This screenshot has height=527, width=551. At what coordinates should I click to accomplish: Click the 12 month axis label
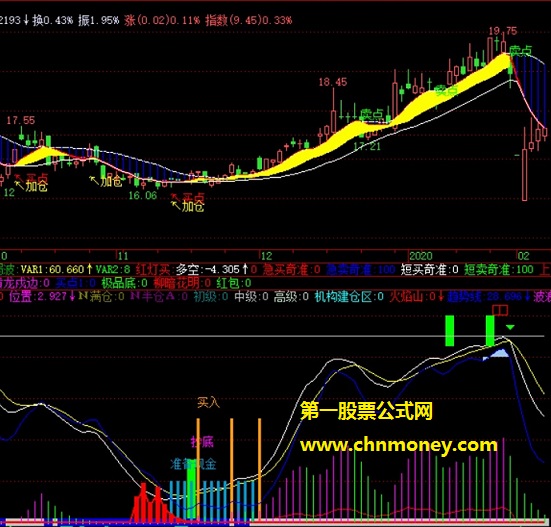pos(266,256)
